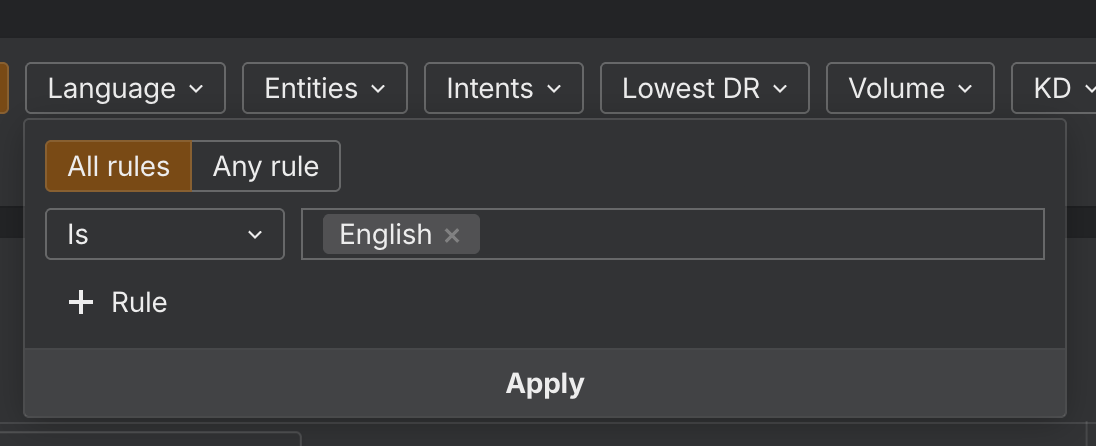Screen dimensions: 1096x446
Task: Open the Lowest DR filter
Action: click(703, 89)
